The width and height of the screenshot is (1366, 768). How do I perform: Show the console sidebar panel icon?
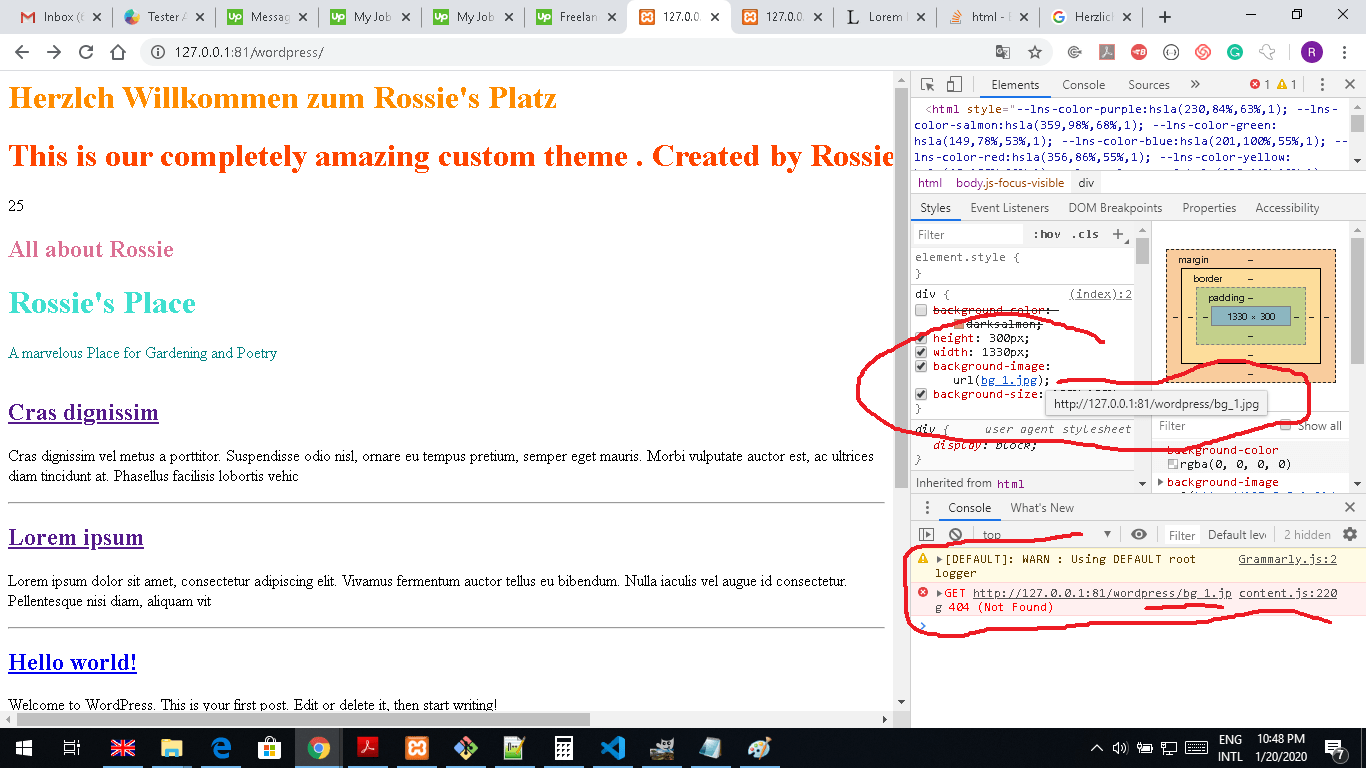coord(927,535)
